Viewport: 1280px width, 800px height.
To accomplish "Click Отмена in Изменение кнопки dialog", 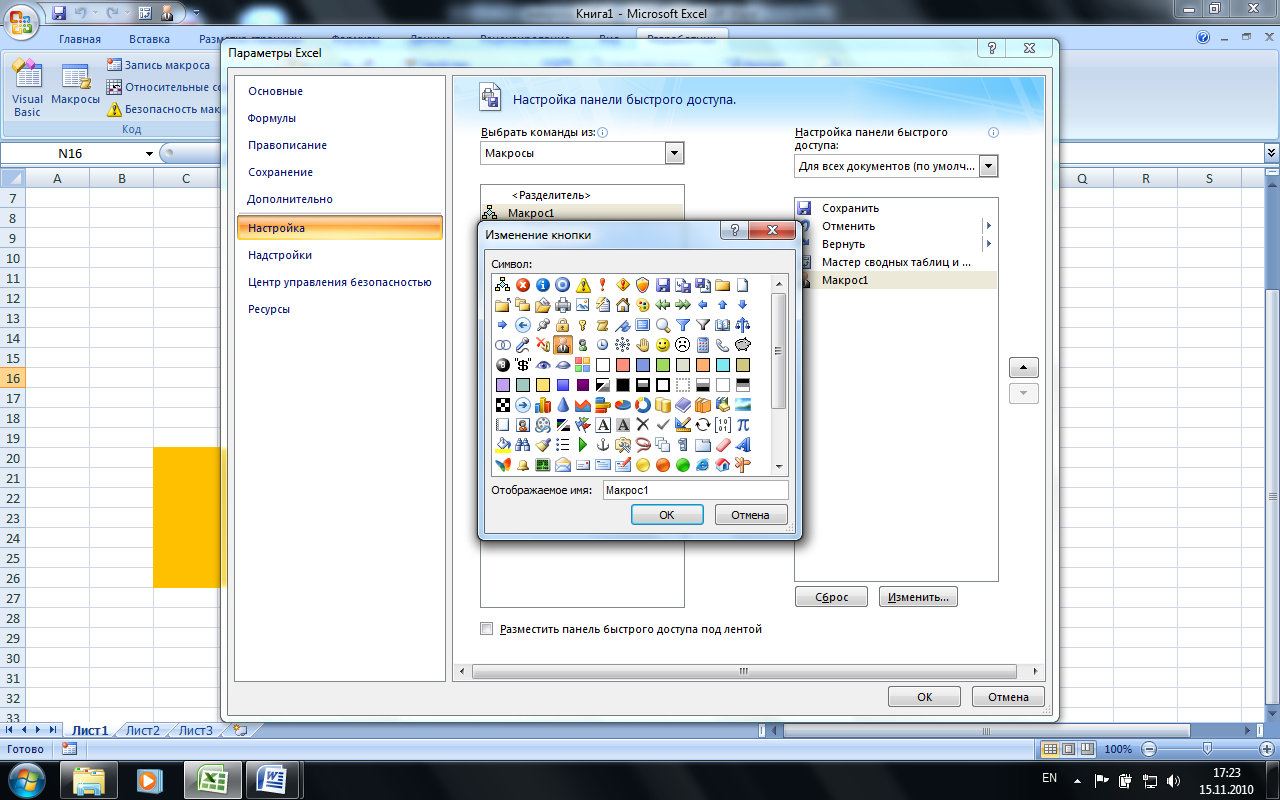I will point(750,515).
